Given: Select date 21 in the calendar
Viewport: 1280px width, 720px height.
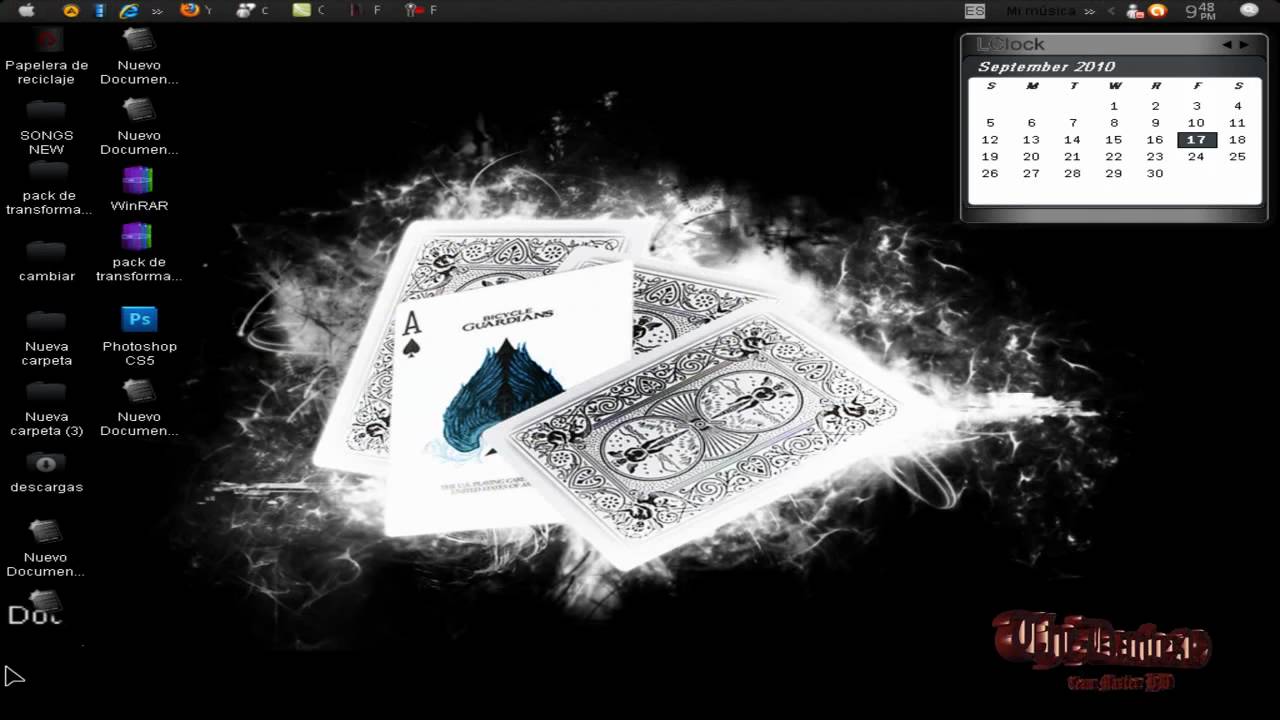Looking at the screenshot, I should point(1072,157).
